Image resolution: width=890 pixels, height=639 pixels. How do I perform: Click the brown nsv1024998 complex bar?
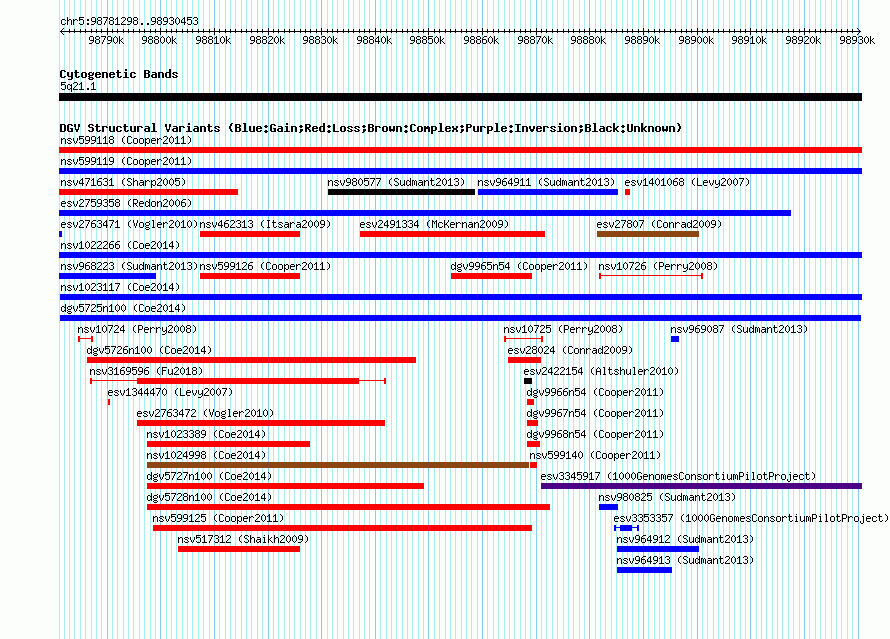[x=338, y=465]
